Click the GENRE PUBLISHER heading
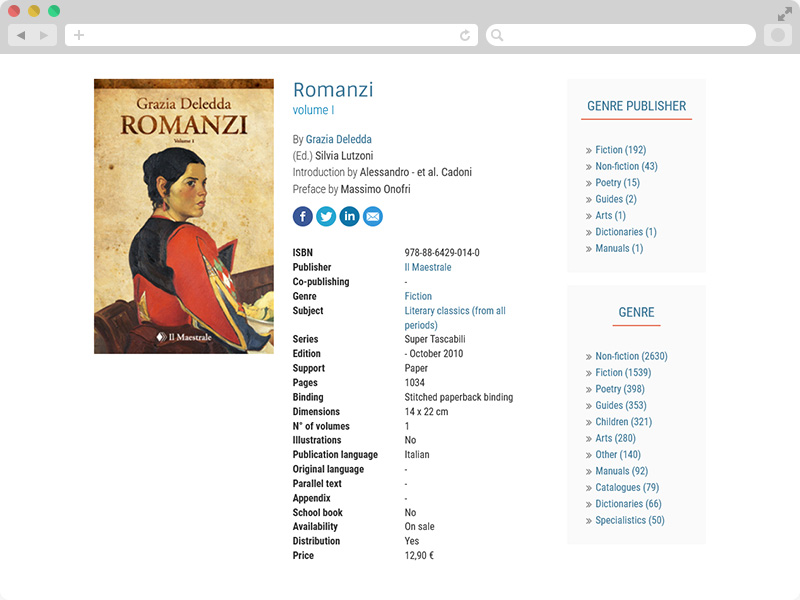800x600 pixels. [636, 106]
